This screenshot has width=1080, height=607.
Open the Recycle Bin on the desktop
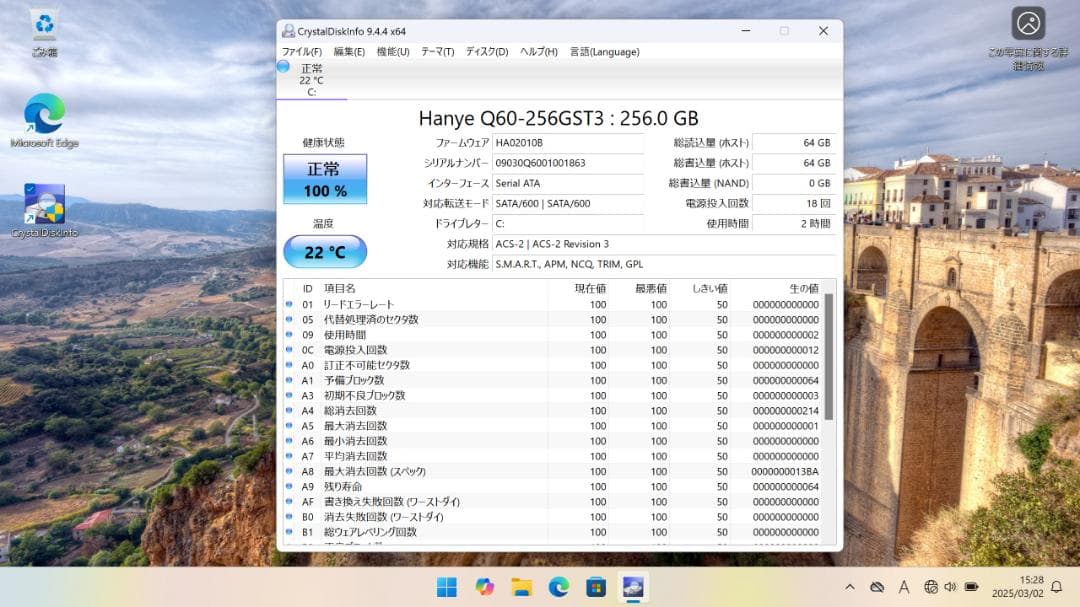(x=42, y=25)
